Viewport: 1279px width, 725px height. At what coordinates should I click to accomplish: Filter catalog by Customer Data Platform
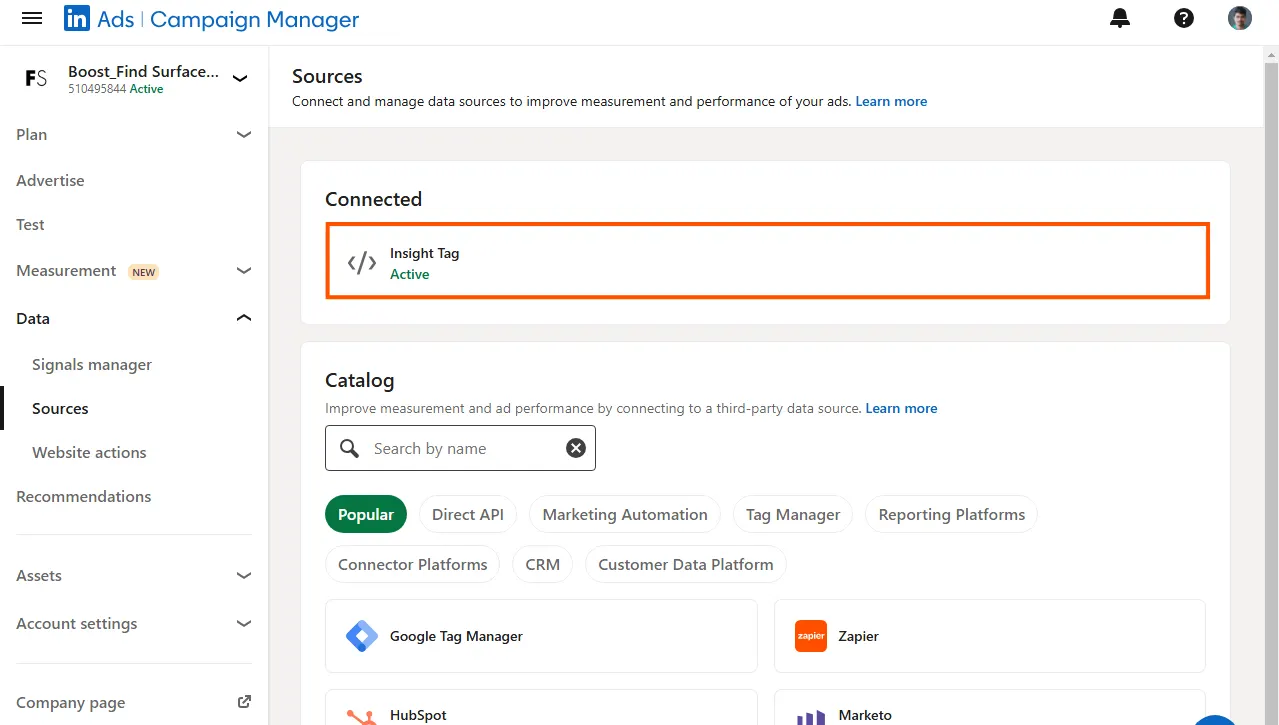pos(686,564)
